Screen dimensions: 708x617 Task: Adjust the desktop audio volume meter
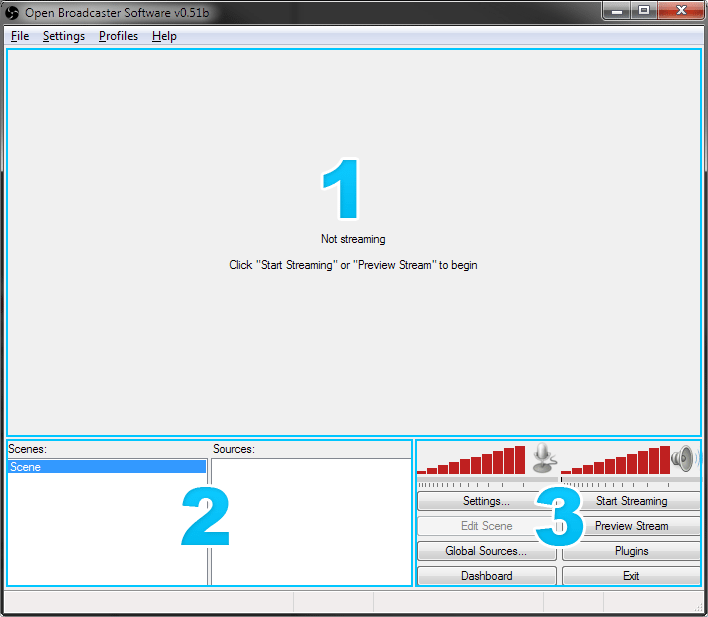coord(615,460)
